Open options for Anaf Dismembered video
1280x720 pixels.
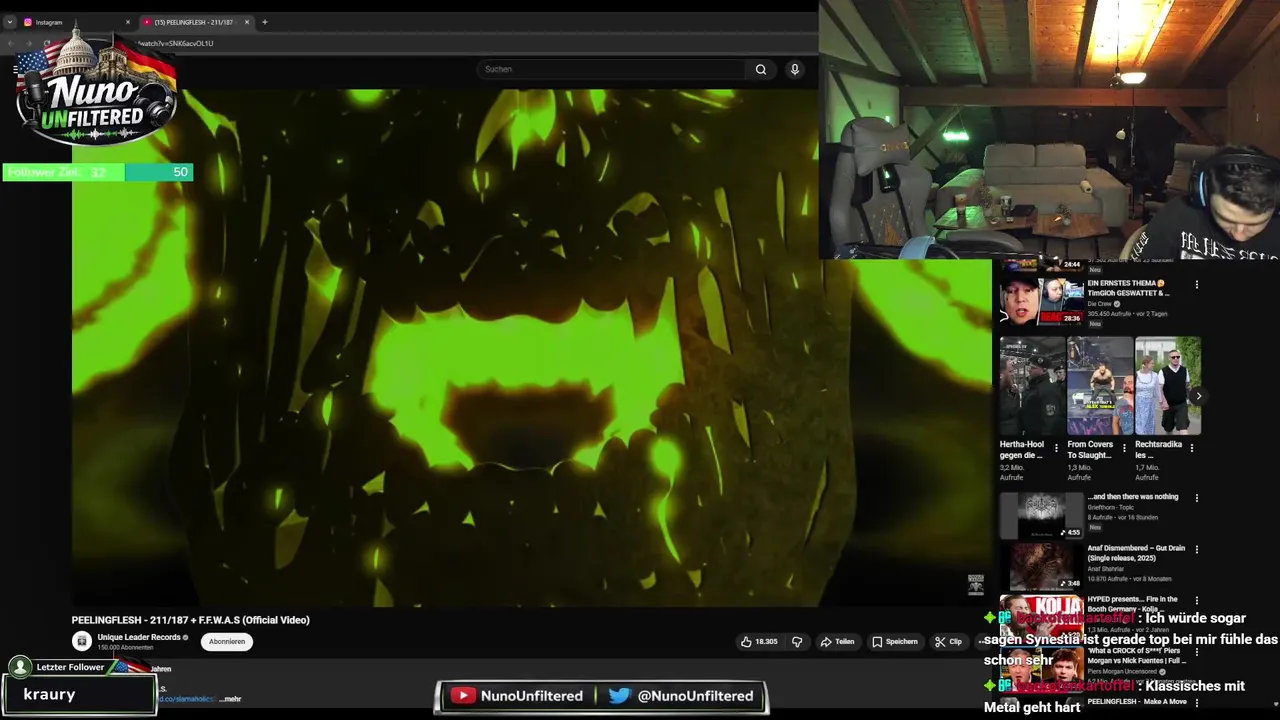click(x=1197, y=549)
